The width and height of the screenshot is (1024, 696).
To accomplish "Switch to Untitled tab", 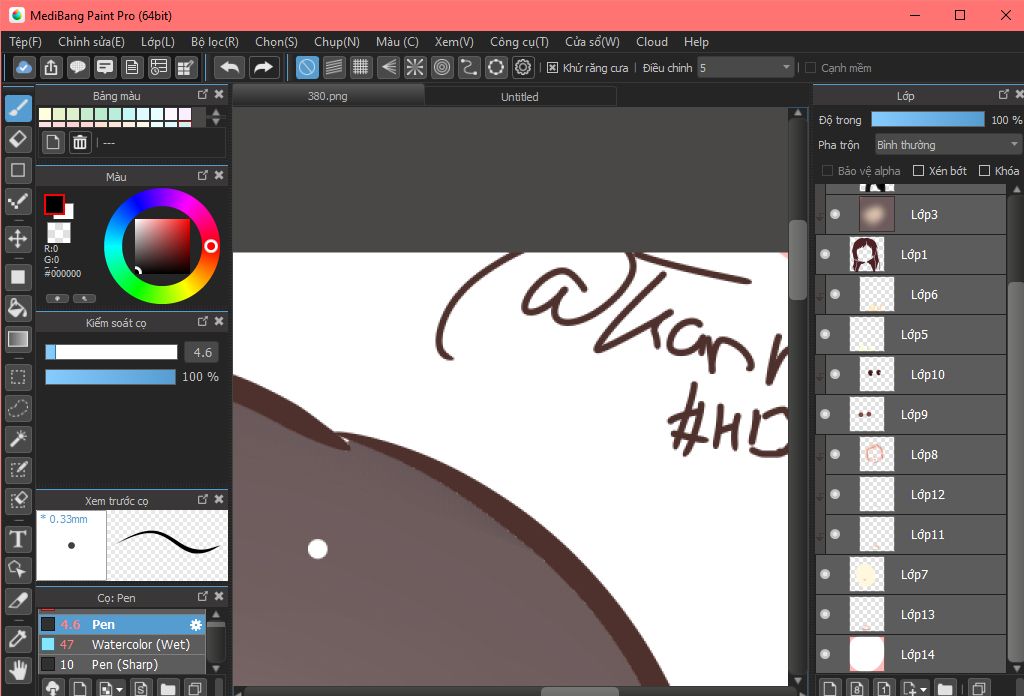I will [520, 97].
